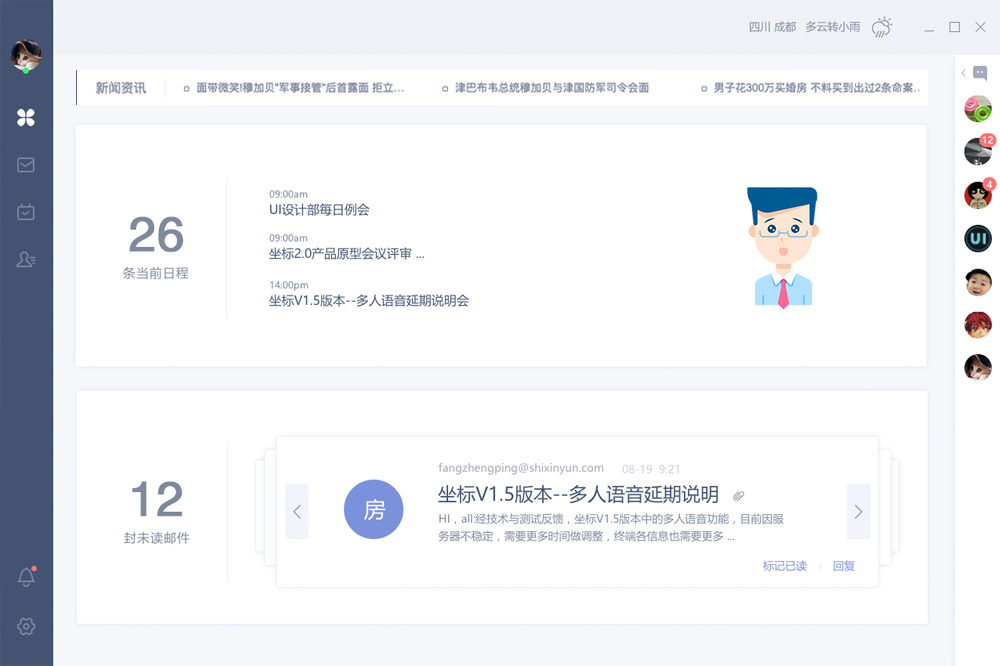Open chat with the bottom cat avatar contact
This screenshot has width=1000, height=666.
pos(978,367)
